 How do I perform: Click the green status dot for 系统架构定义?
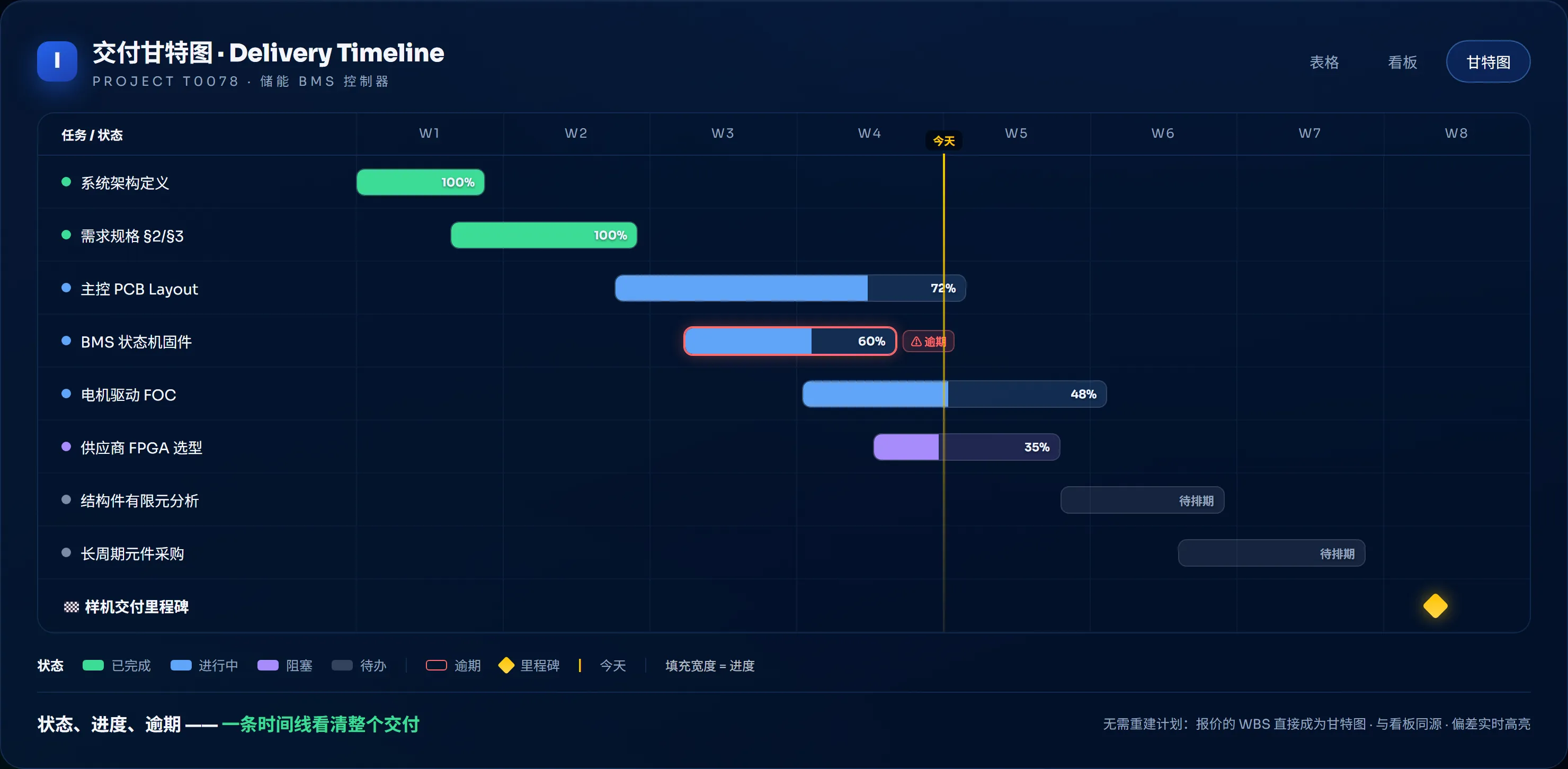(x=66, y=182)
